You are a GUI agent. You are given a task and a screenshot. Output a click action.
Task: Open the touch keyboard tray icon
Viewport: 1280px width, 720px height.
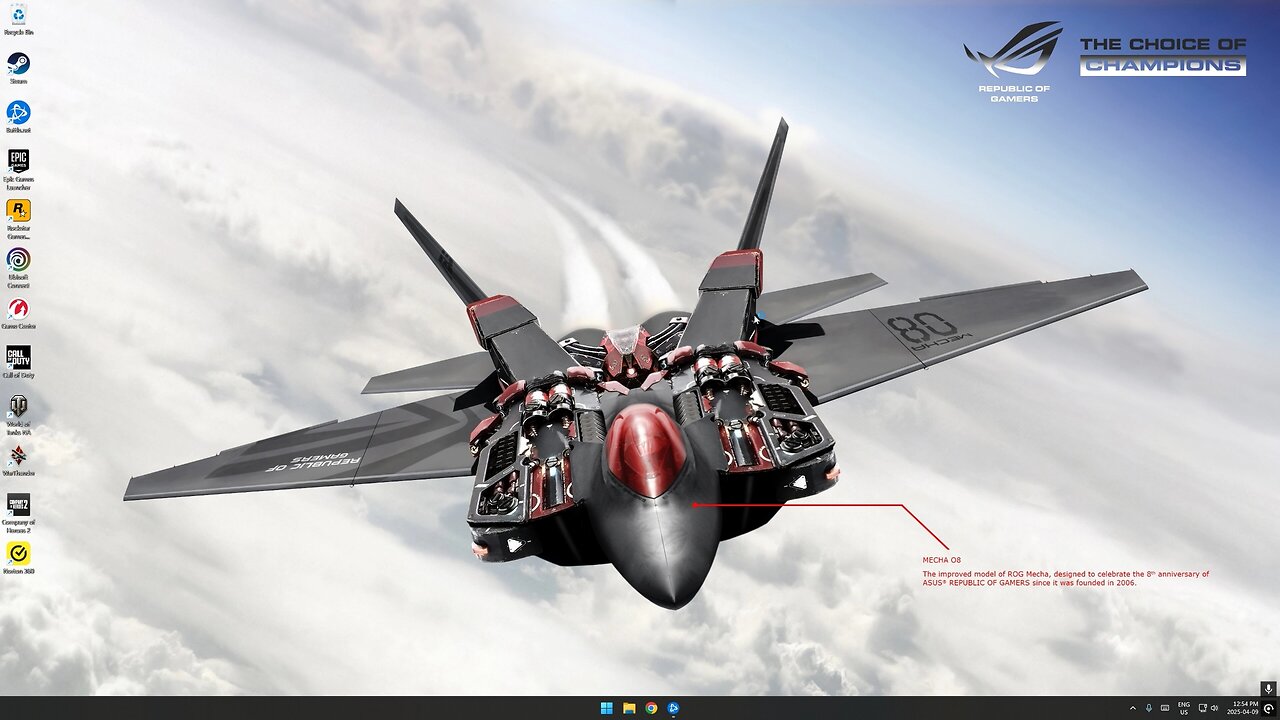pyautogui.click(x=1165, y=708)
